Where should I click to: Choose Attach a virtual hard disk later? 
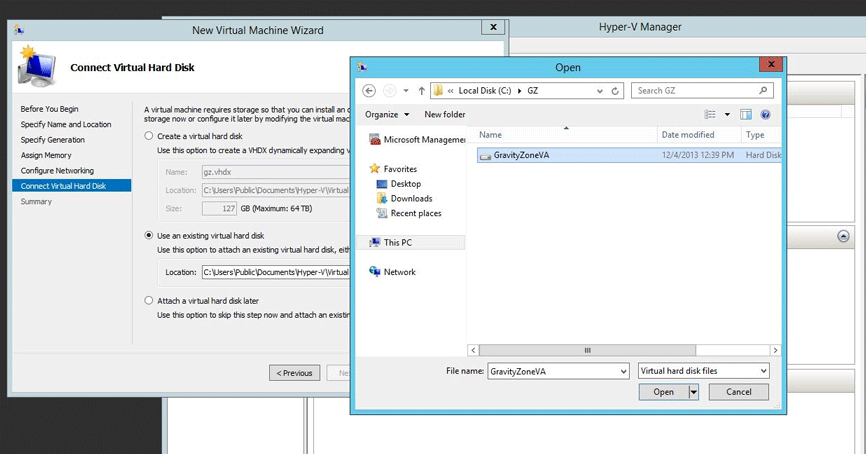pos(149,300)
